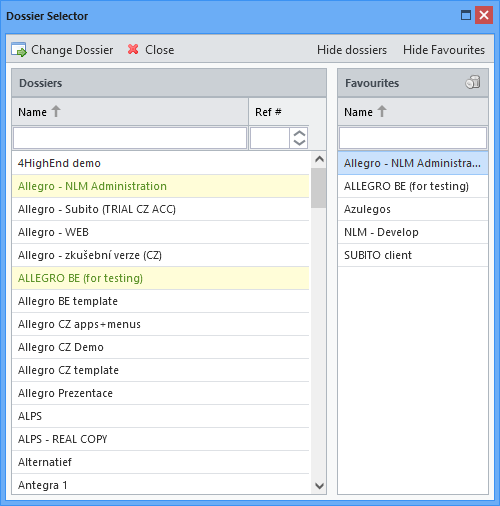This screenshot has width=500, height=506.
Task: Select the ALPS dossier row
Action: coord(160,416)
